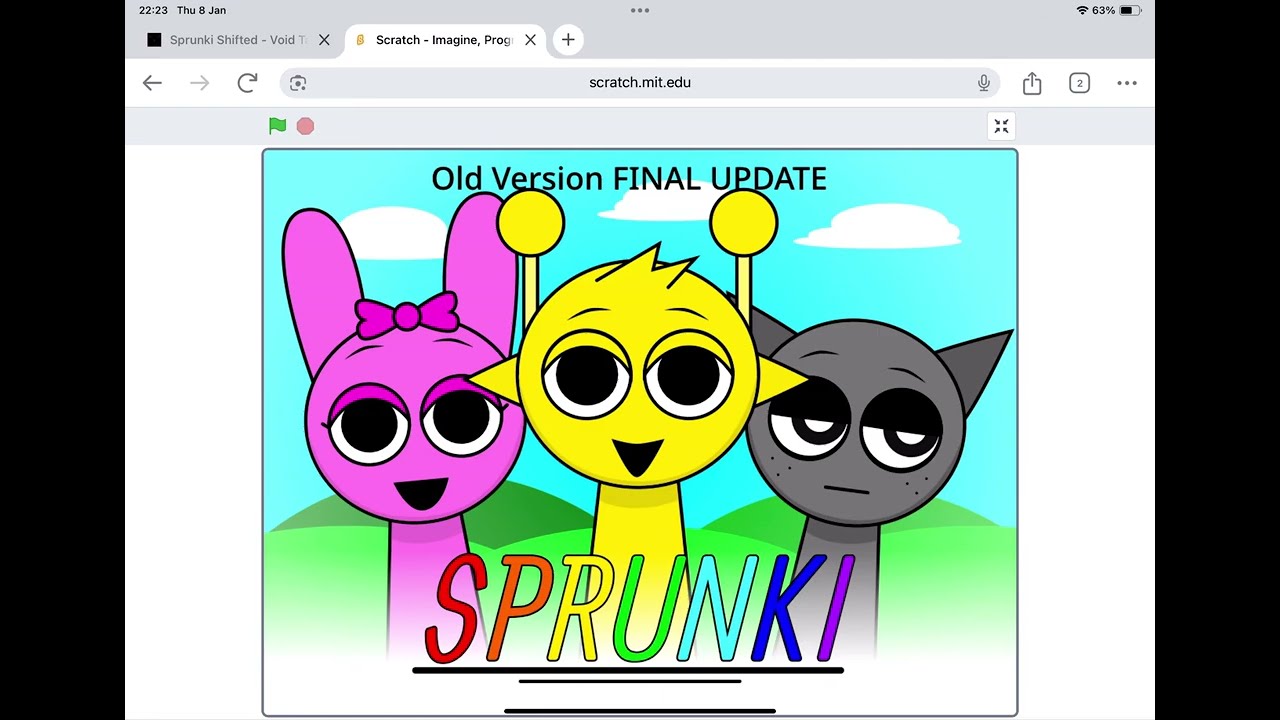Open the tab switcher showing 2 tabs
The width and height of the screenshot is (1280, 720).
pos(1079,83)
